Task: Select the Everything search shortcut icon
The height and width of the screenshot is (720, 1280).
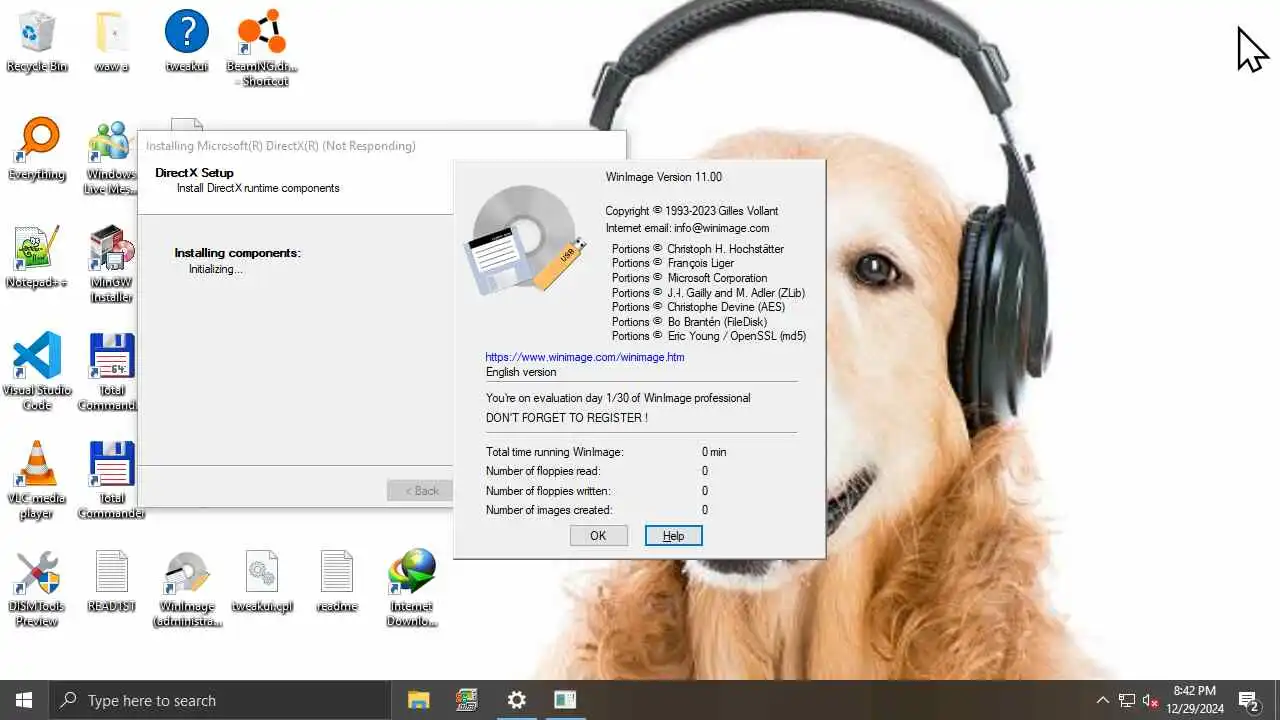Action: point(37,149)
